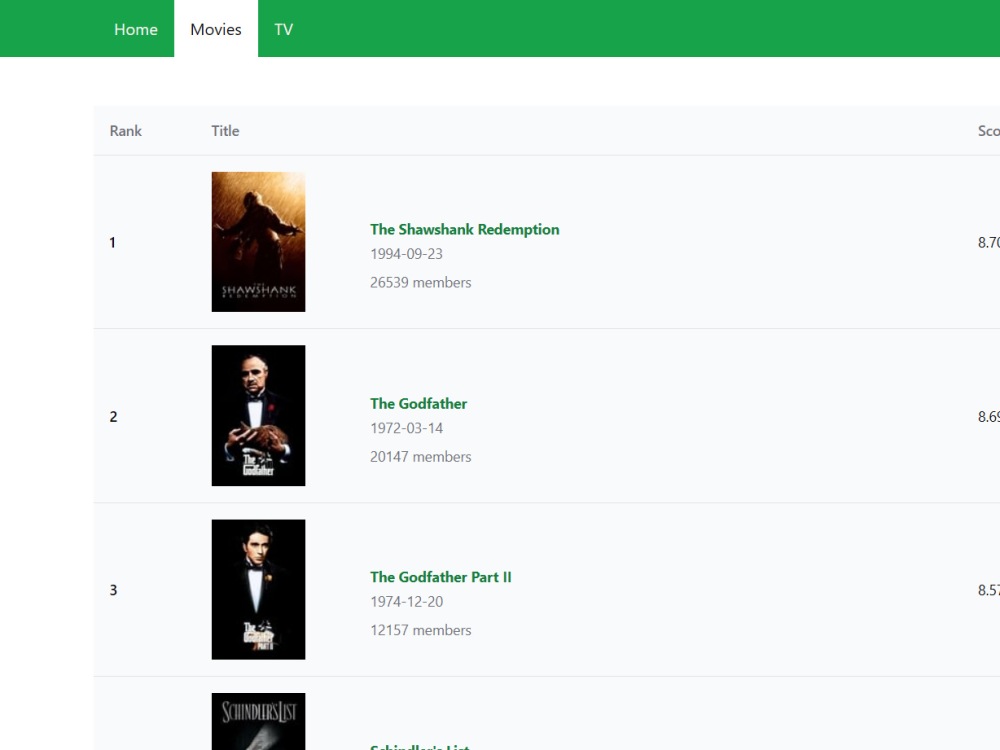This screenshot has height=750, width=1000.
Task: Click rank number 3 cell
Action: pyautogui.click(x=114, y=590)
